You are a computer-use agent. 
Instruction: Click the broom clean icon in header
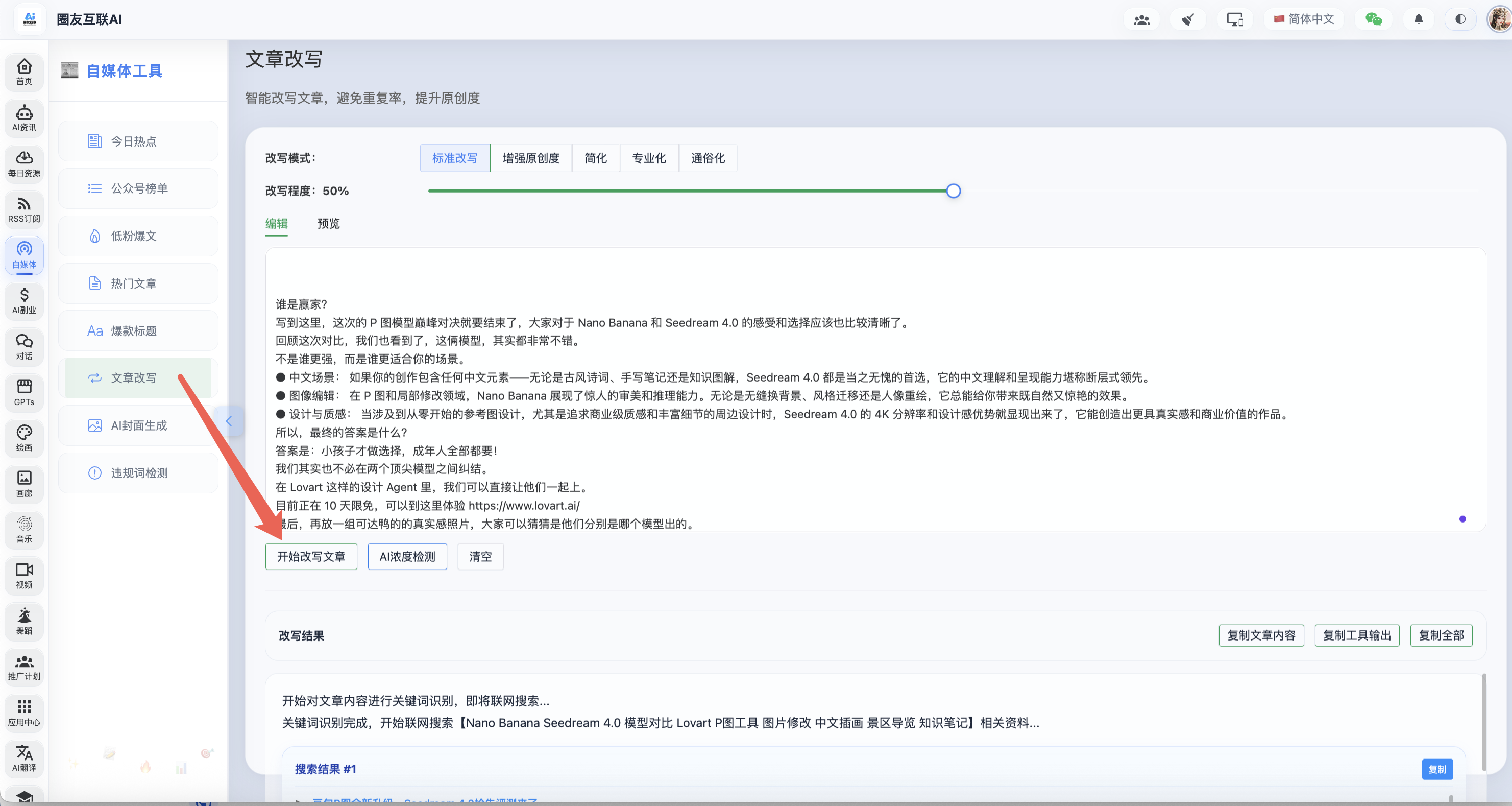coord(1187,19)
